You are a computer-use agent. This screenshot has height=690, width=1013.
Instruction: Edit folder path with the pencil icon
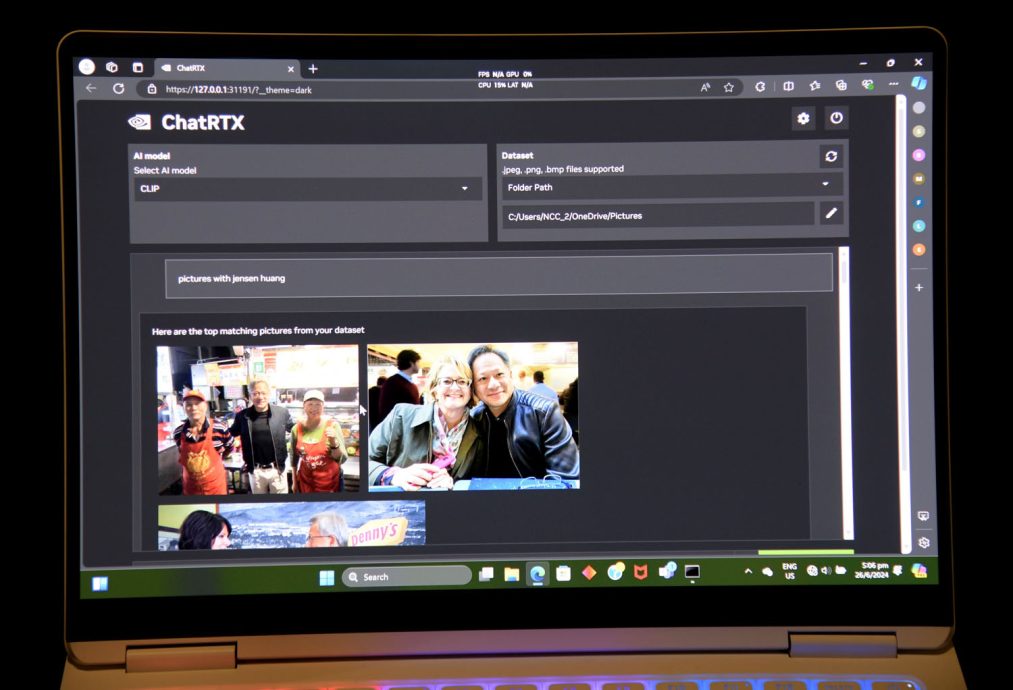[830, 213]
